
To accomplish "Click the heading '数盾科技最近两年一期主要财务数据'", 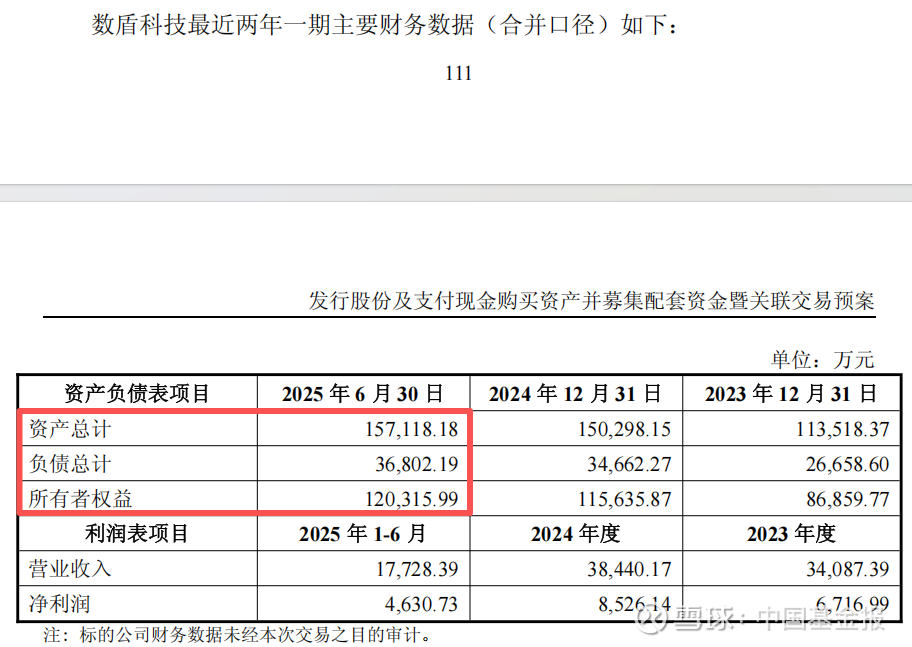I will (283, 25).
